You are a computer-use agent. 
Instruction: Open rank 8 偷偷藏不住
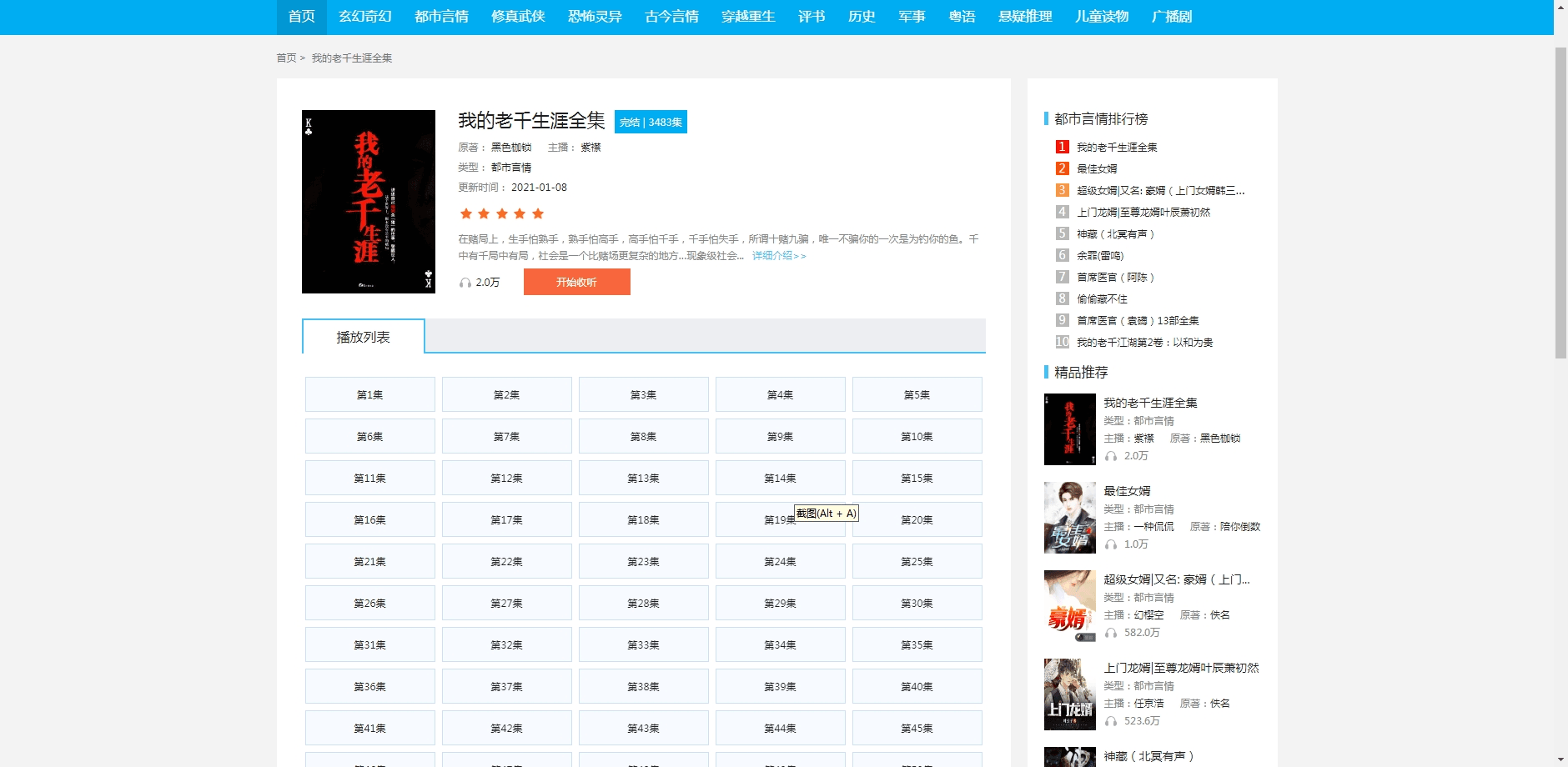pyautogui.click(x=1102, y=299)
